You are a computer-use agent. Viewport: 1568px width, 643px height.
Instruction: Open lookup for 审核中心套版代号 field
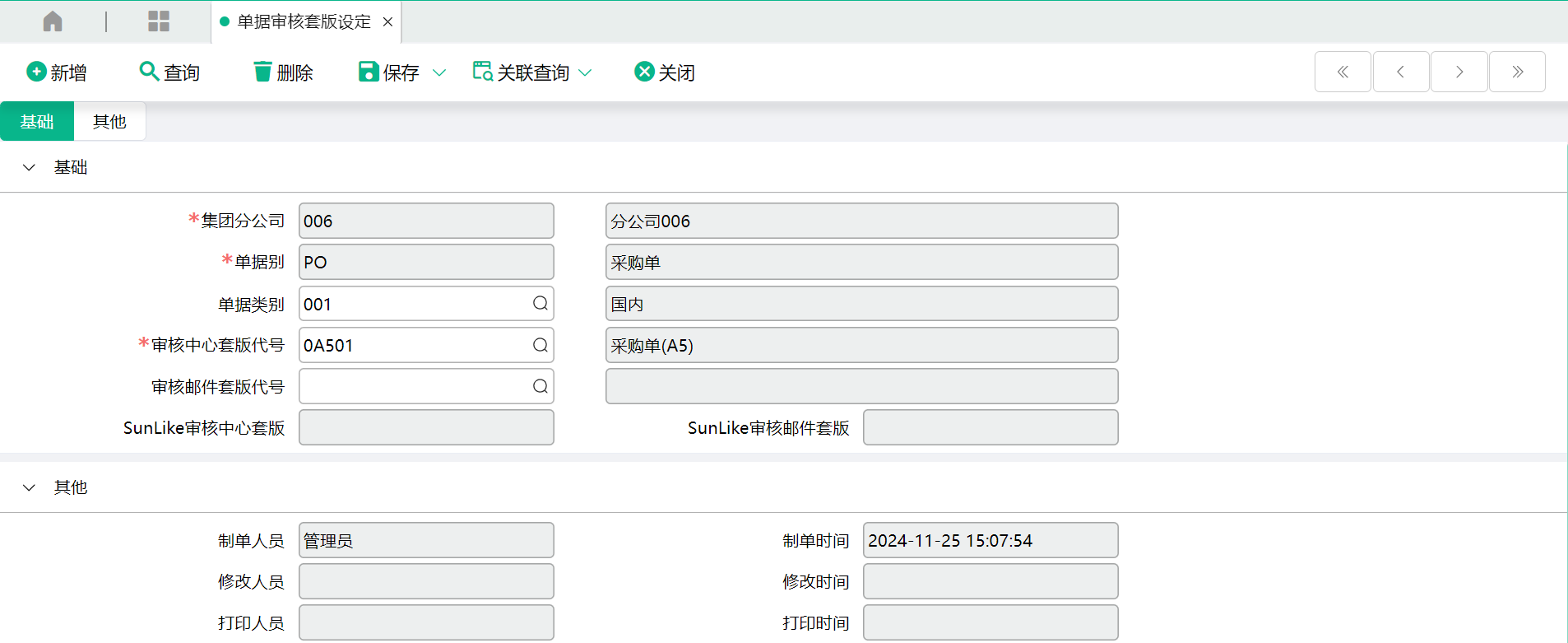point(540,345)
